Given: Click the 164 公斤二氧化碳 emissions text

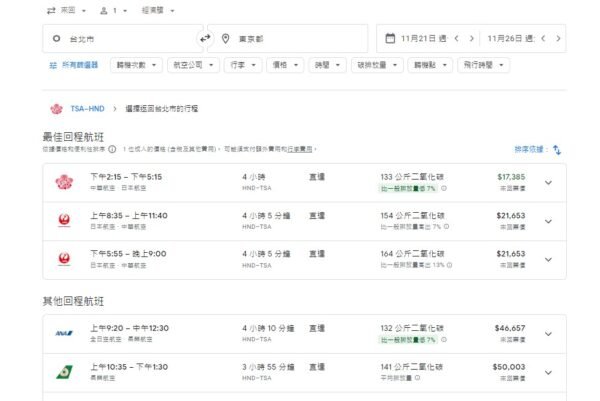Looking at the screenshot, I should click(x=412, y=254).
